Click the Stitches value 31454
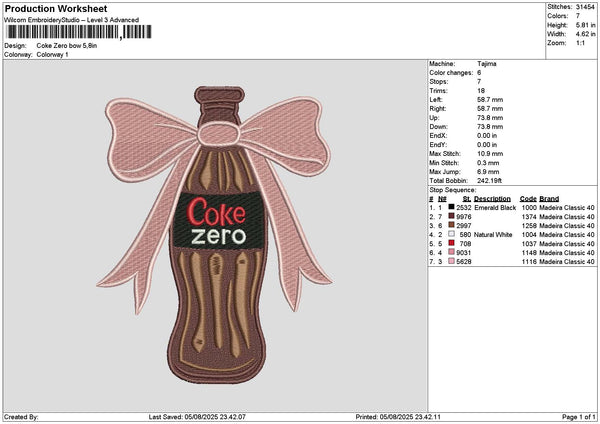This screenshot has width=600, height=424. (585, 7)
